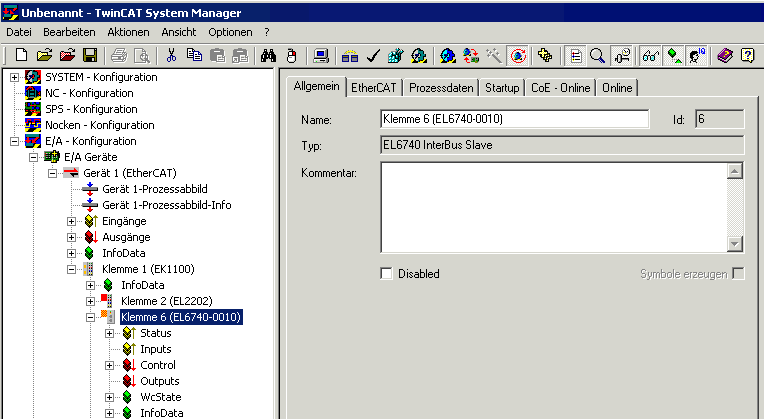Click the Generate mappings icon
Image resolution: width=764 pixels, height=419 pixels.
coord(350,56)
